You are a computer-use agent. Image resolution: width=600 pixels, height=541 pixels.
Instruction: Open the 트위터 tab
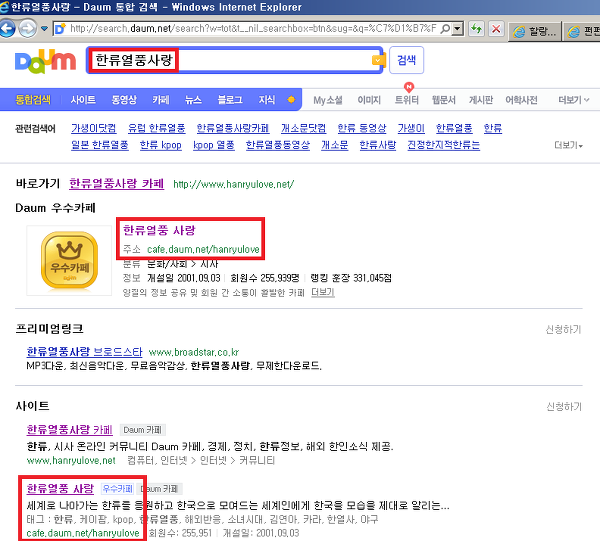point(407,100)
